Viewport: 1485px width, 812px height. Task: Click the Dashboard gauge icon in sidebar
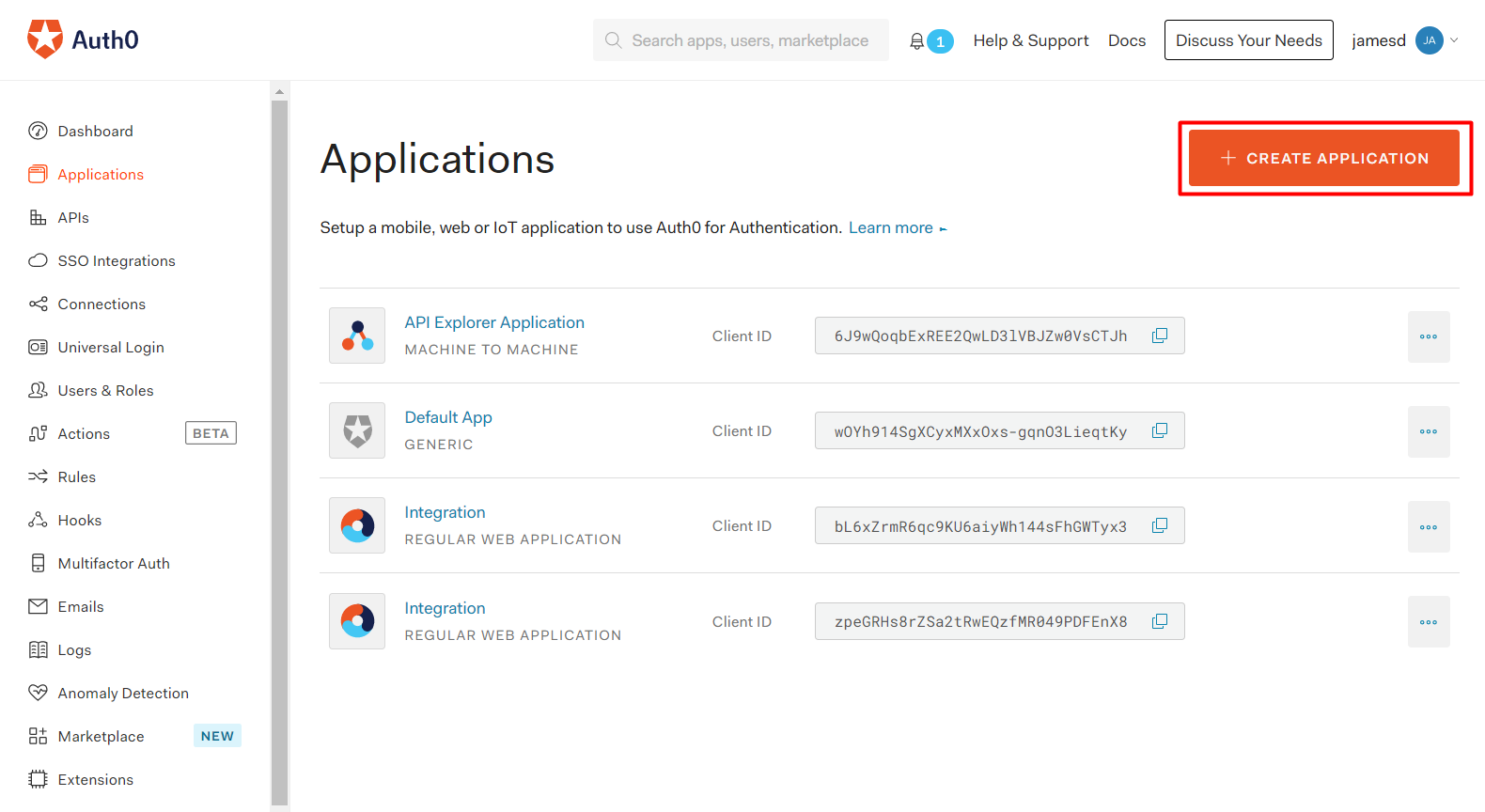point(38,131)
